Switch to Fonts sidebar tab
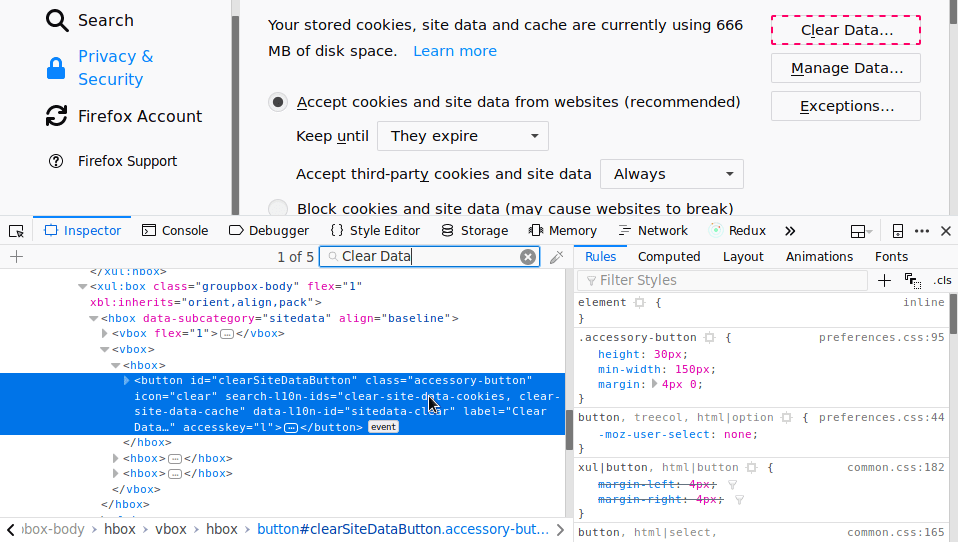 point(891,257)
